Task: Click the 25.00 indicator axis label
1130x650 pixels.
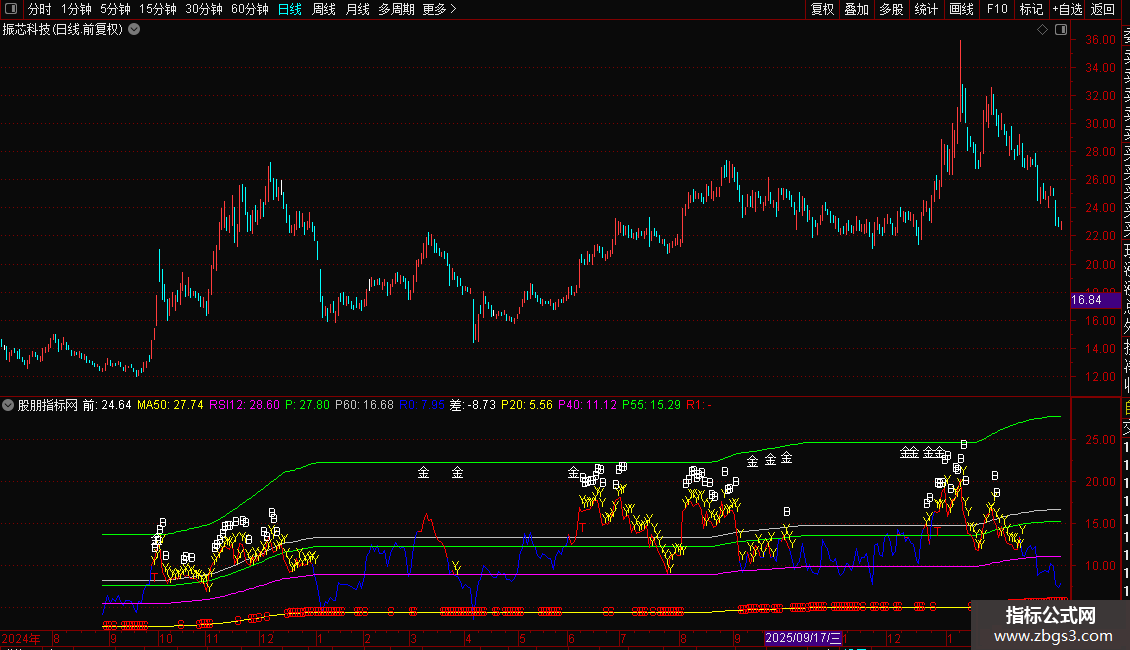Action: pyautogui.click(x=1100, y=440)
